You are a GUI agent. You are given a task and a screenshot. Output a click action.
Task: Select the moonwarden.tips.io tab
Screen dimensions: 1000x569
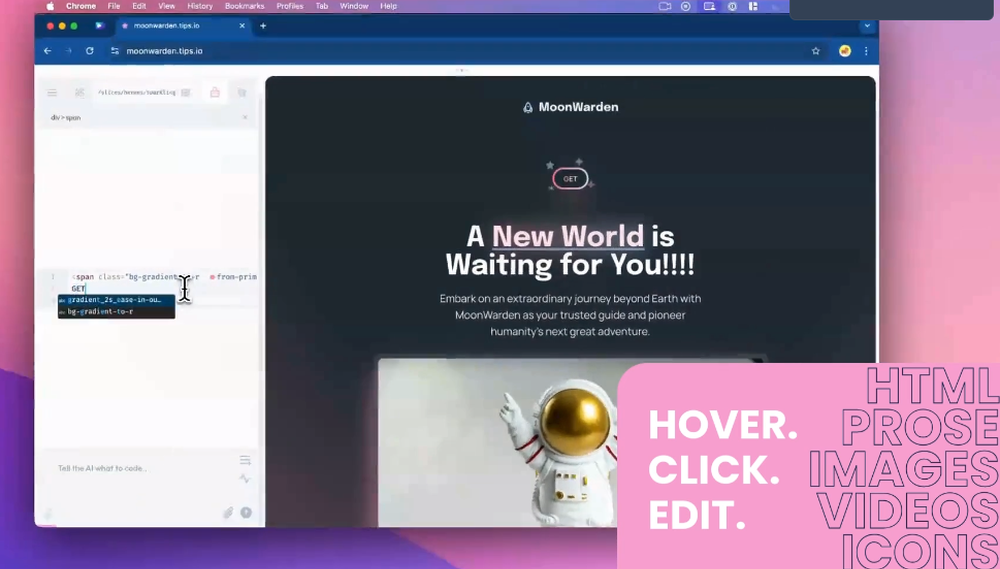point(182,26)
